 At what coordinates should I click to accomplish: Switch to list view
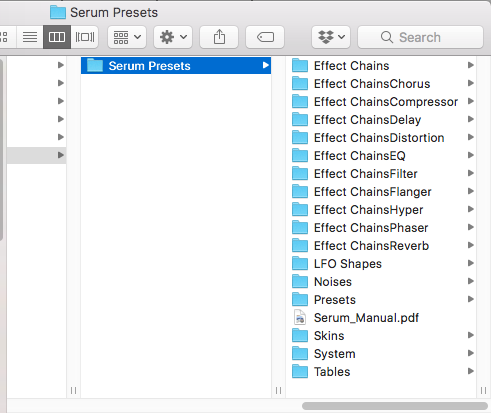pos(30,37)
